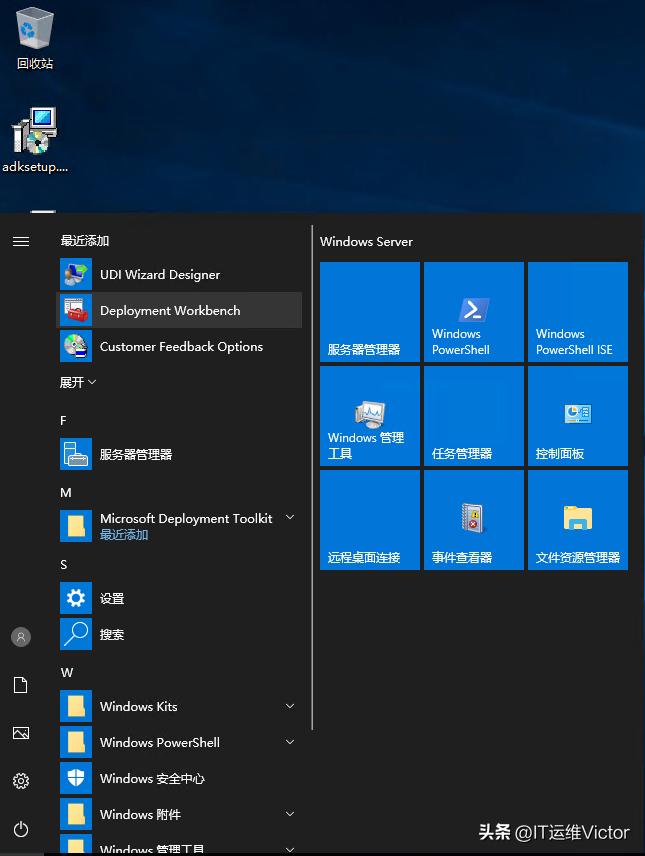The image size is (645, 856).
Task: Click the 最近添加 section header
Action: point(85,241)
